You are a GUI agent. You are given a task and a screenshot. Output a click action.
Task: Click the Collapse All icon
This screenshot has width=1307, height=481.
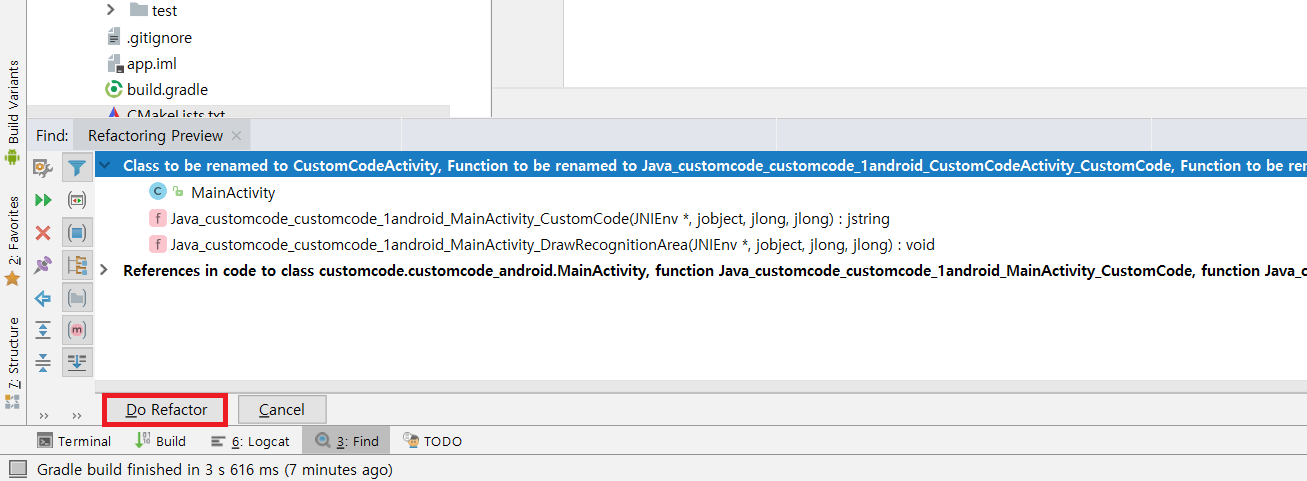[43, 362]
